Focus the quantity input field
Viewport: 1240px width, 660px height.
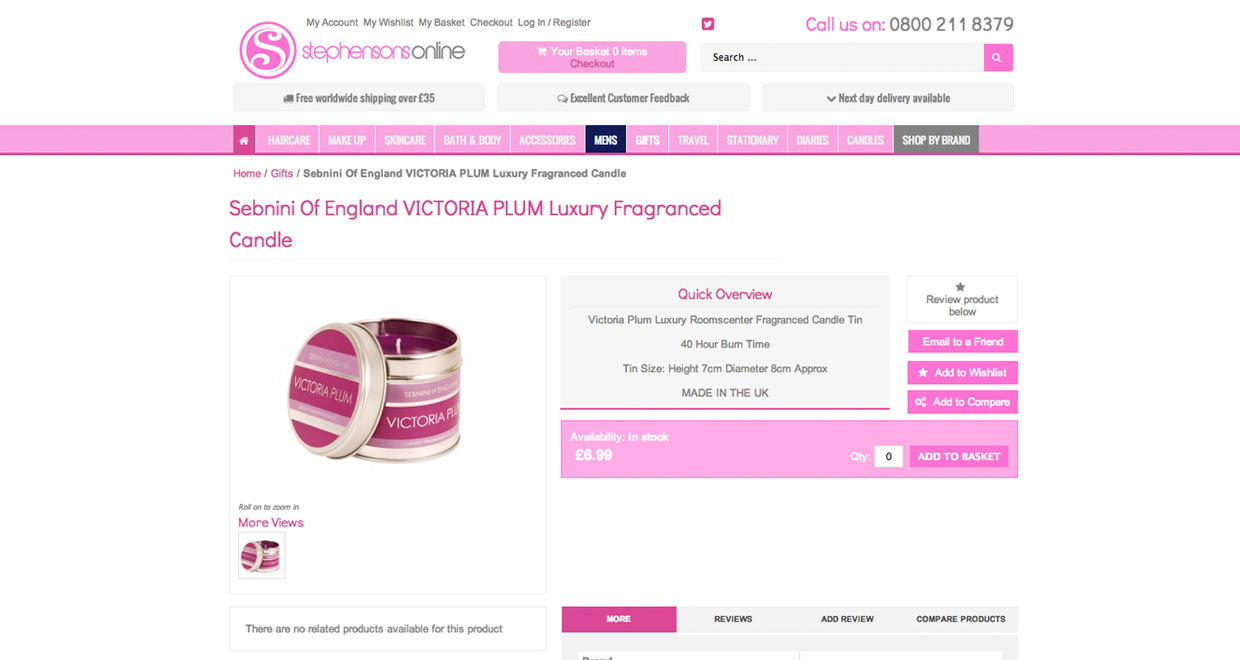[x=888, y=457]
